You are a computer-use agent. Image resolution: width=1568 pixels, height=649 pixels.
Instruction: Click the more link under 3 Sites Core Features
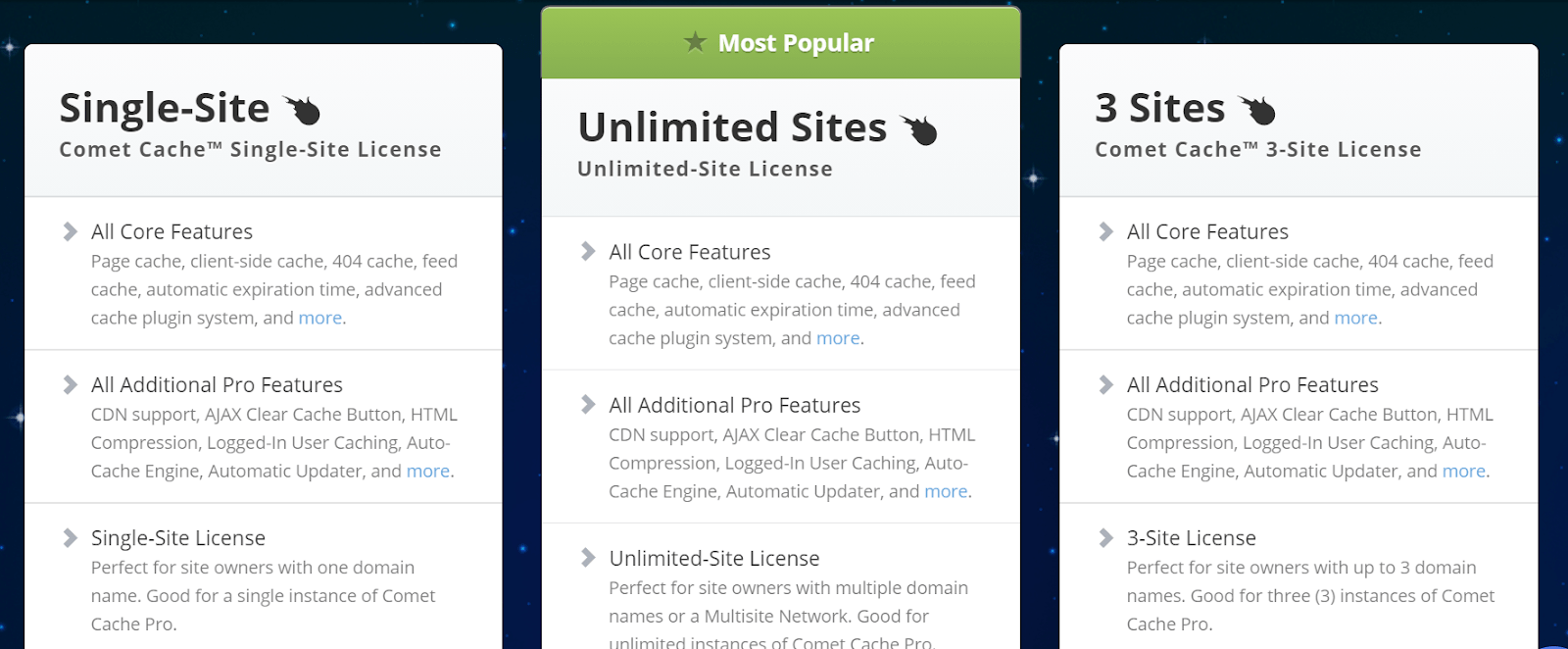1356,318
